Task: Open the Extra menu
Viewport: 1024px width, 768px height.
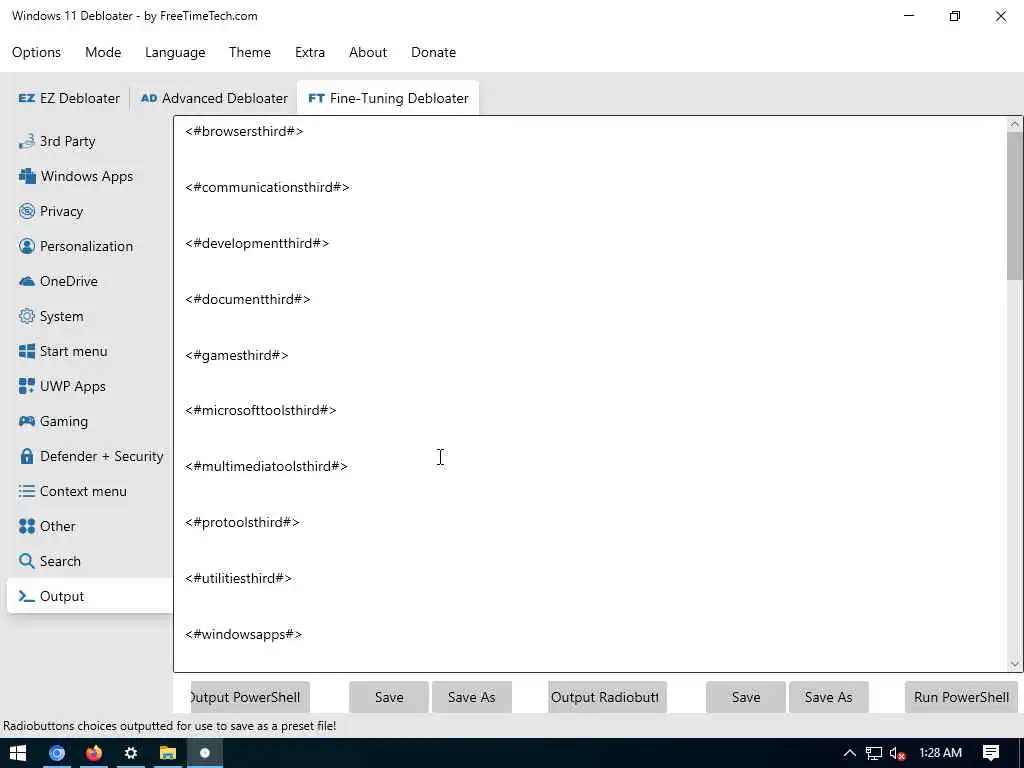Action: pyautogui.click(x=310, y=52)
